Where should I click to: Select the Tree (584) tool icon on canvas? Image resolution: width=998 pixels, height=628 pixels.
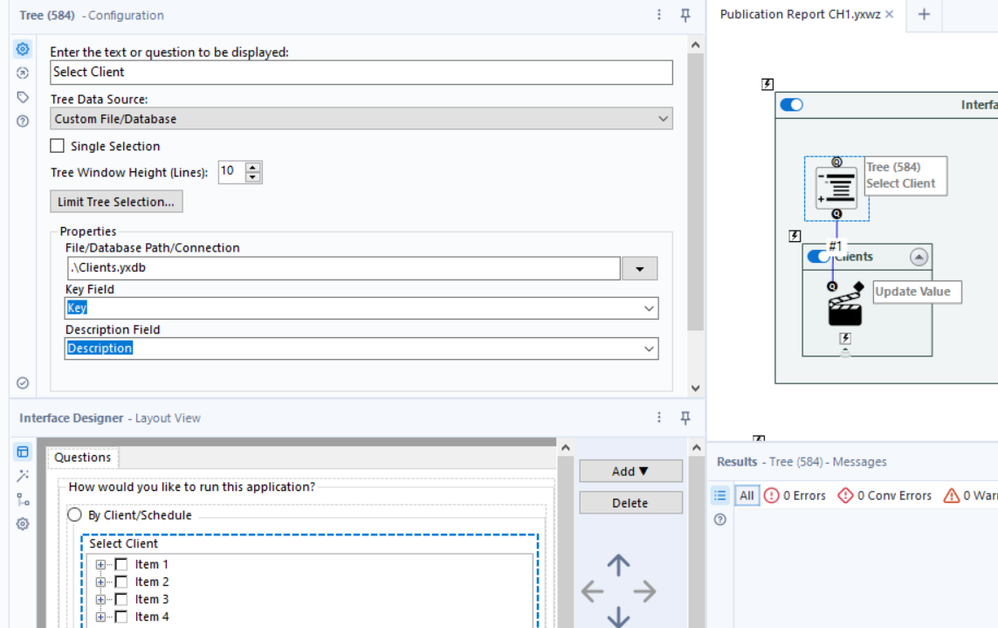(836, 188)
